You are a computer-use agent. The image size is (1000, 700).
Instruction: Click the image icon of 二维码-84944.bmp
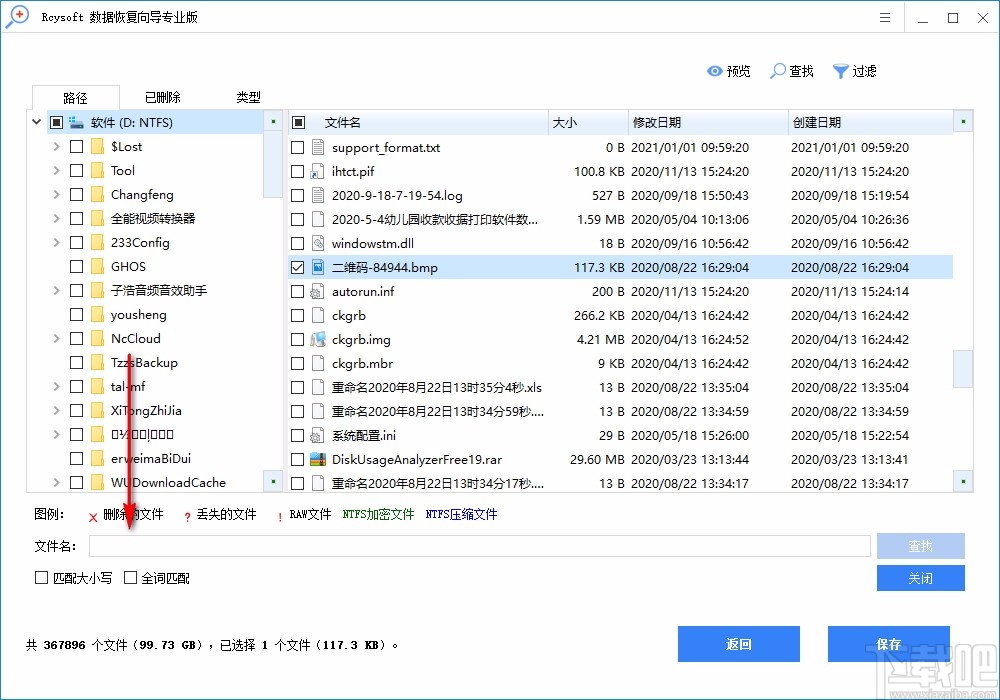320,267
